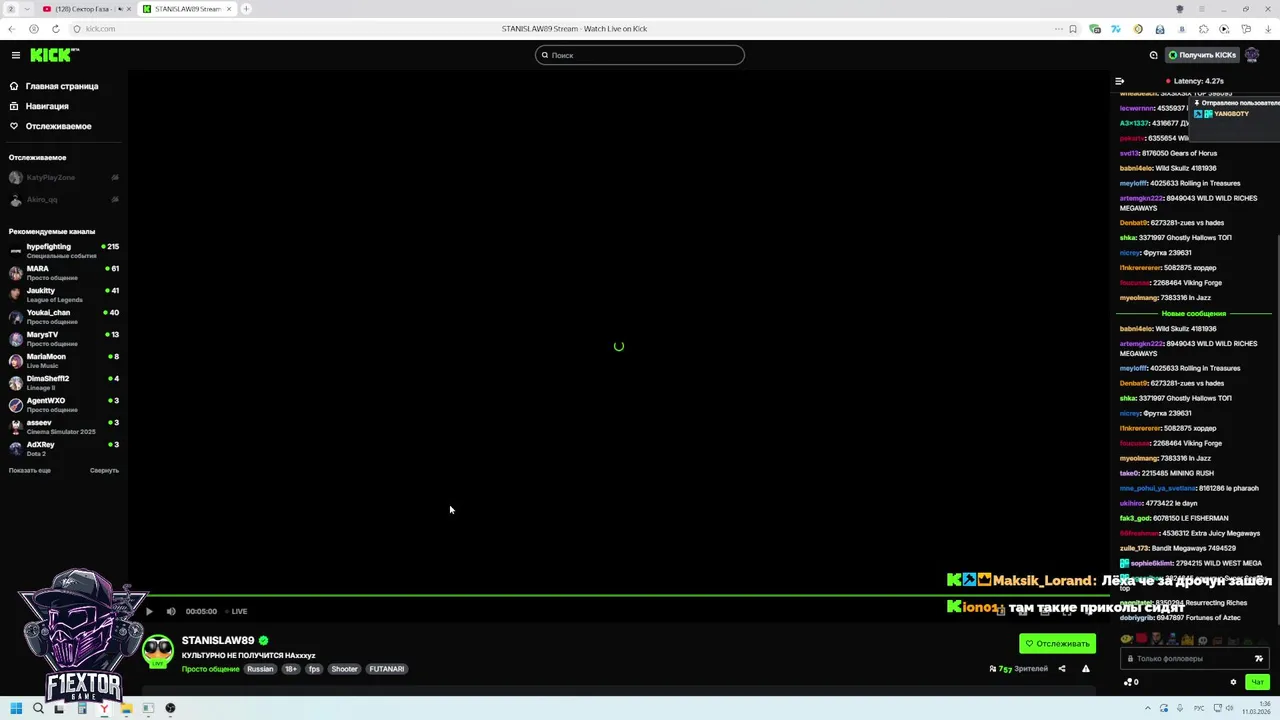Open recommended channel DimaSheff12
Viewport: 1280px width, 720px height.
click(63, 382)
